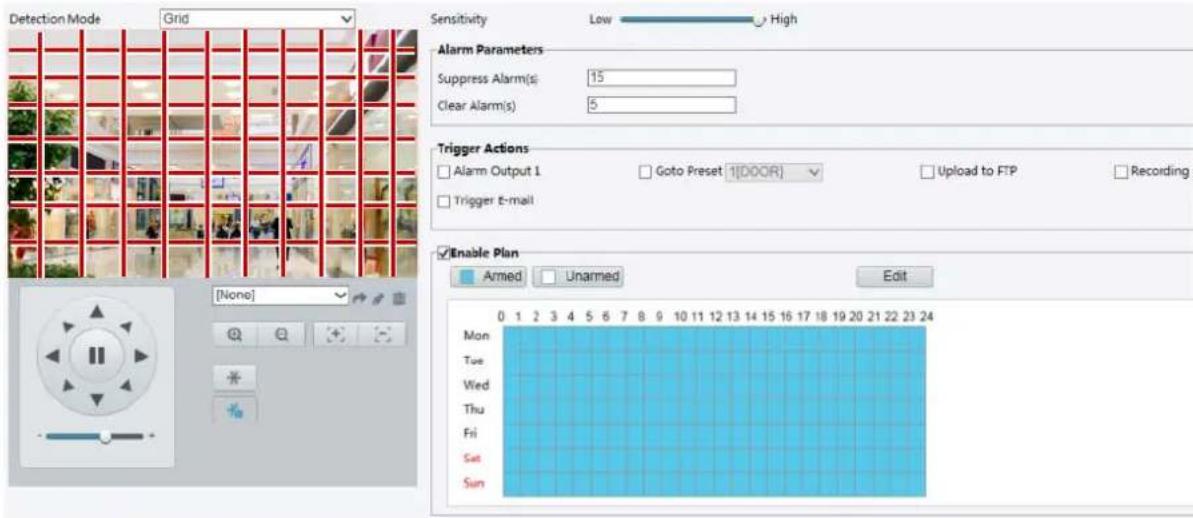Click the Clear Alarm(s) input field
Image resolution: width=1193 pixels, height=518 pixels.
[x=661, y=105]
